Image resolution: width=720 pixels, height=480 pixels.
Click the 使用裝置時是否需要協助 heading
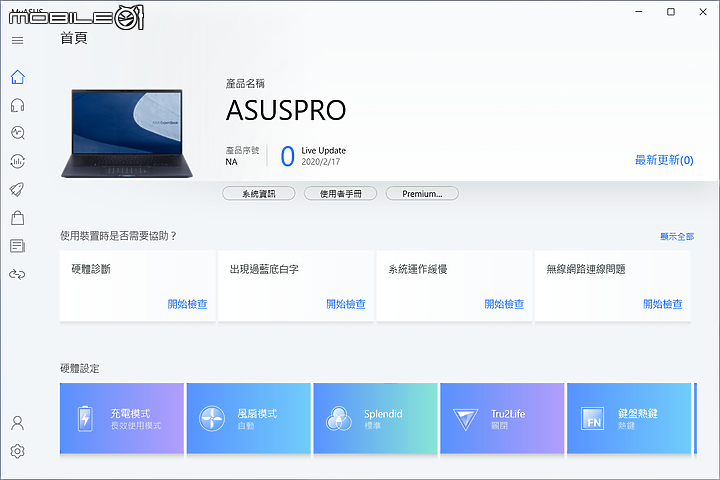[118, 236]
